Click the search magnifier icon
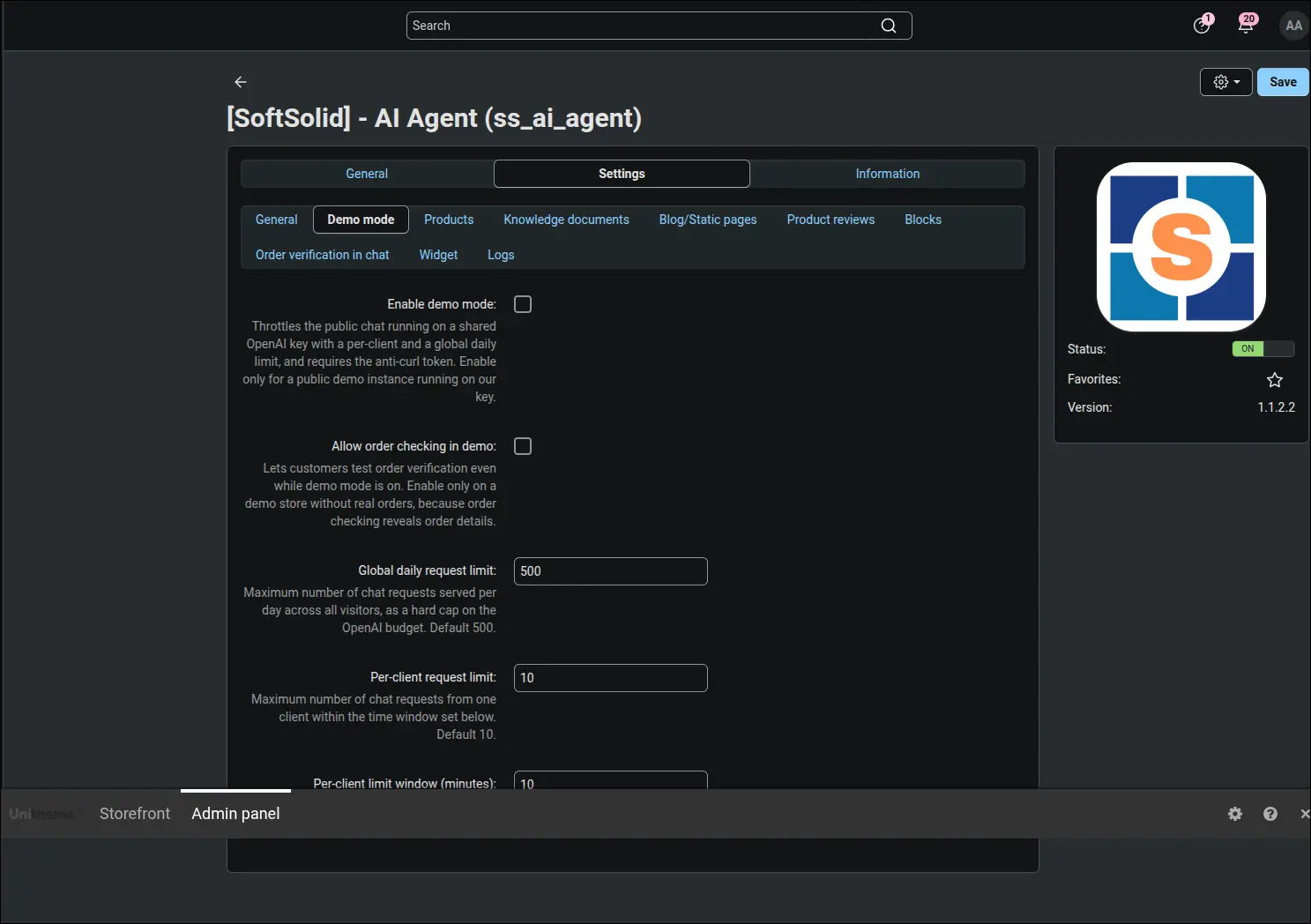 889,26
